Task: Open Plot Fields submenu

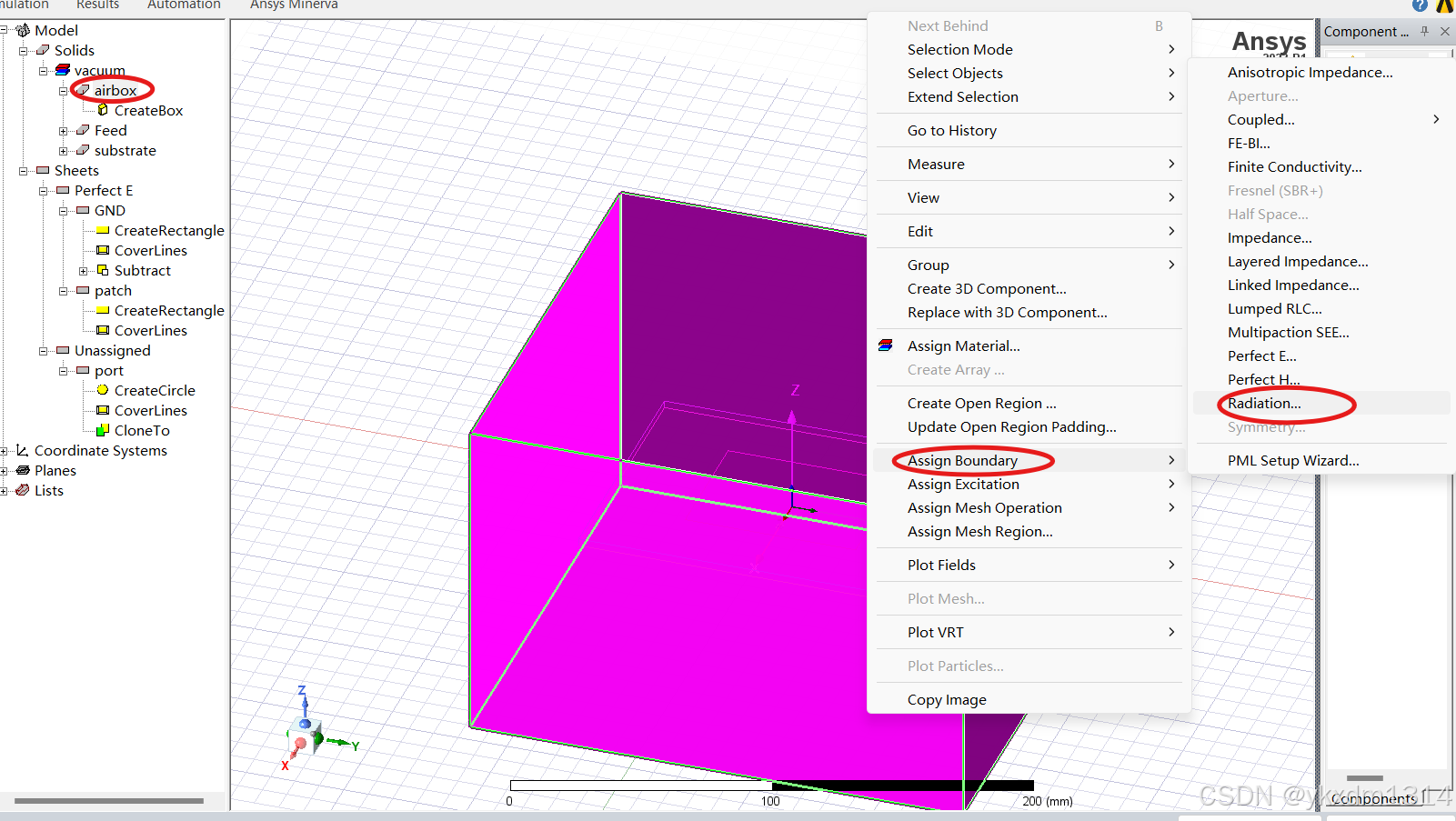Action: tap(1029, 565)
